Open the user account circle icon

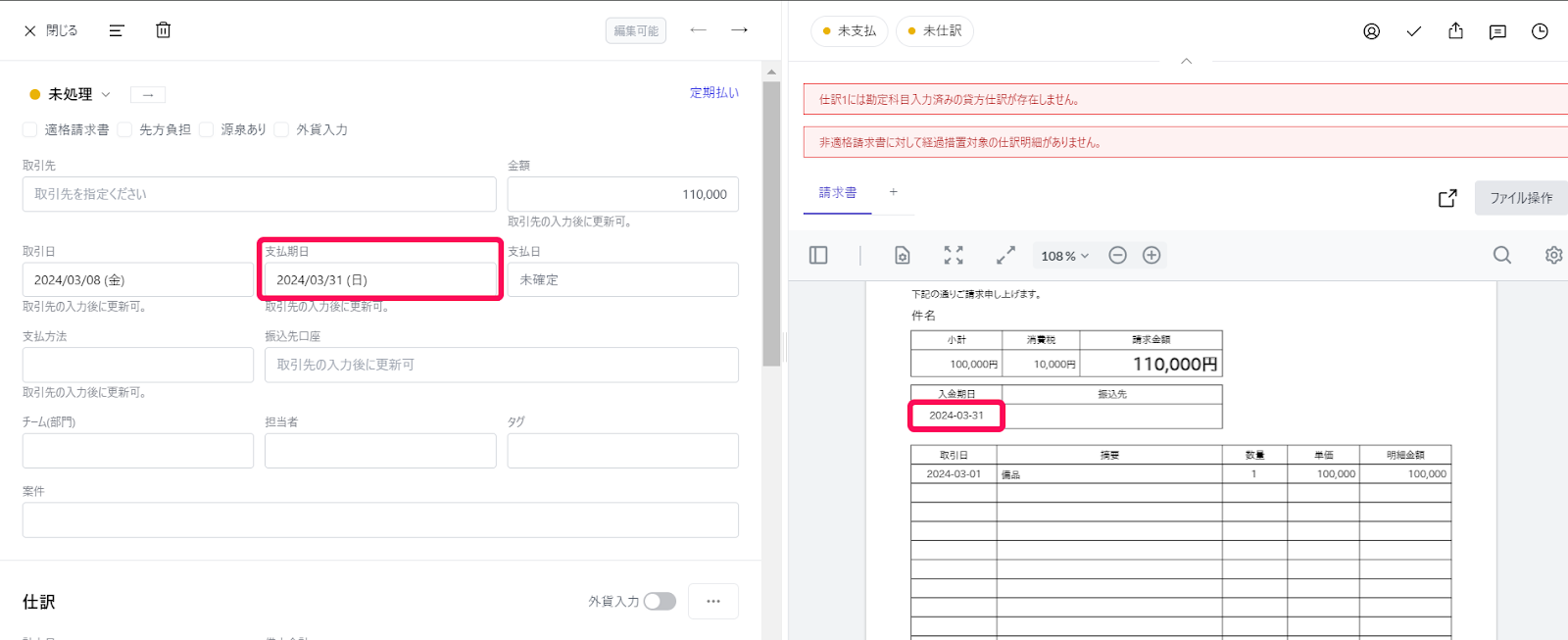1372,31
